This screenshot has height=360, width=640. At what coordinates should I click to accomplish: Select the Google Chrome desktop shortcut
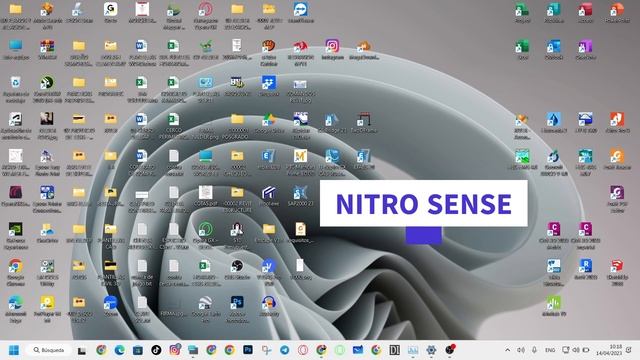[x=16, y=266]
